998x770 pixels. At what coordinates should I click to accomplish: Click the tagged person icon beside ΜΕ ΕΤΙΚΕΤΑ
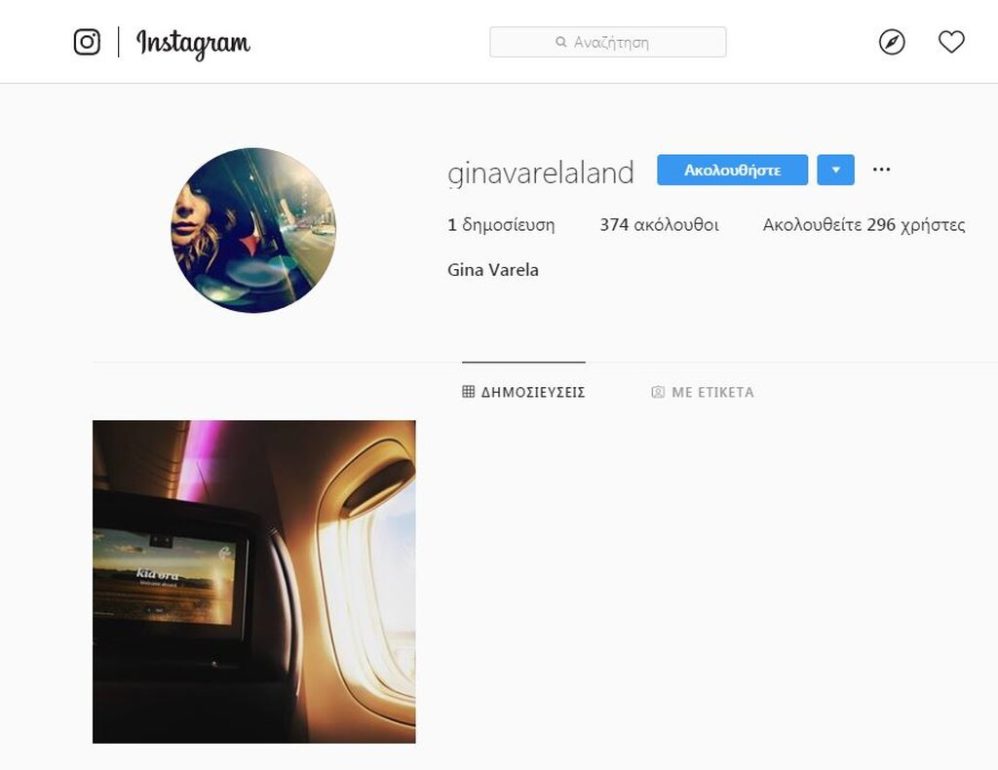pyautogui.click(x=658, y=392)
